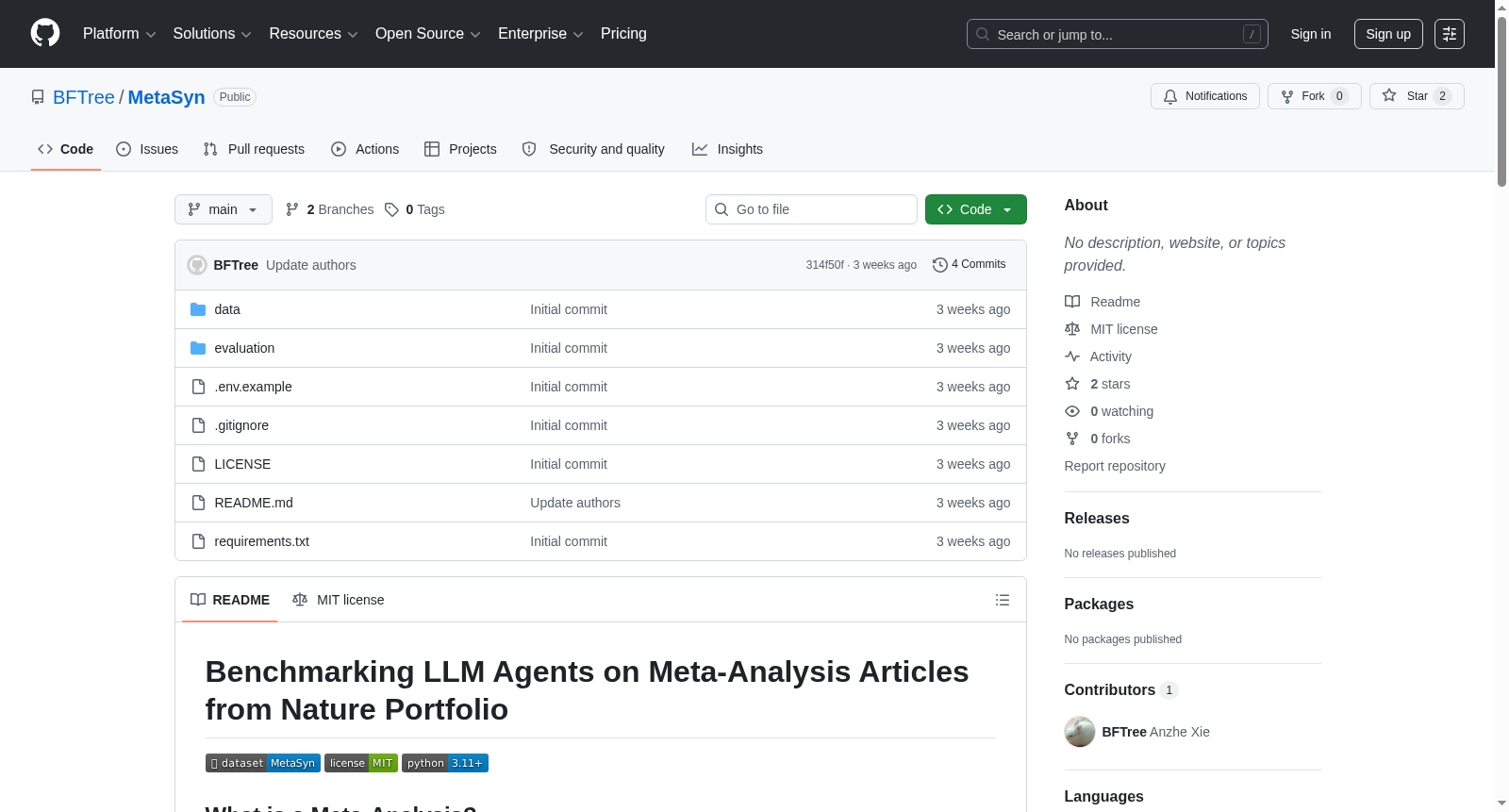Fork the repository with Fork button
Screen dimensions: 1509x812
[1314, 96]
